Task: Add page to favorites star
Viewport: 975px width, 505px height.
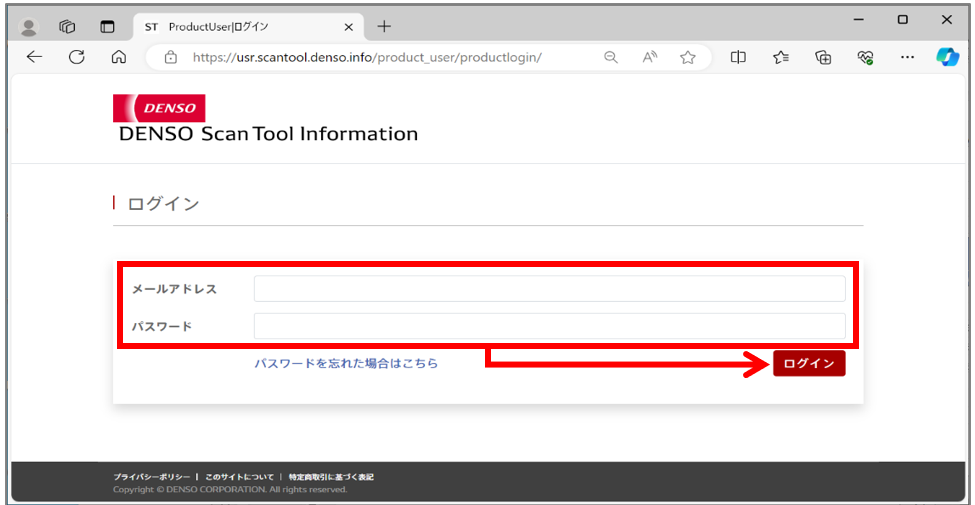Action: click(687, 57)
